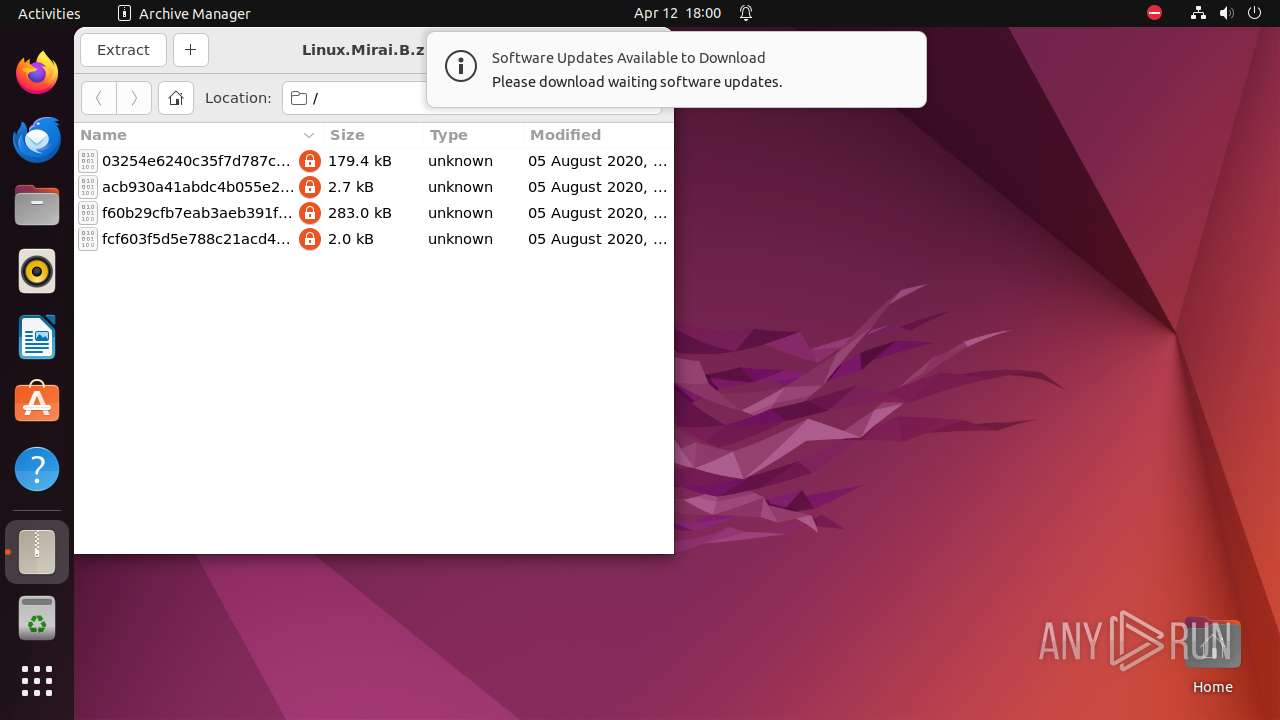Open Software Updates notification

tap(676, 70)
